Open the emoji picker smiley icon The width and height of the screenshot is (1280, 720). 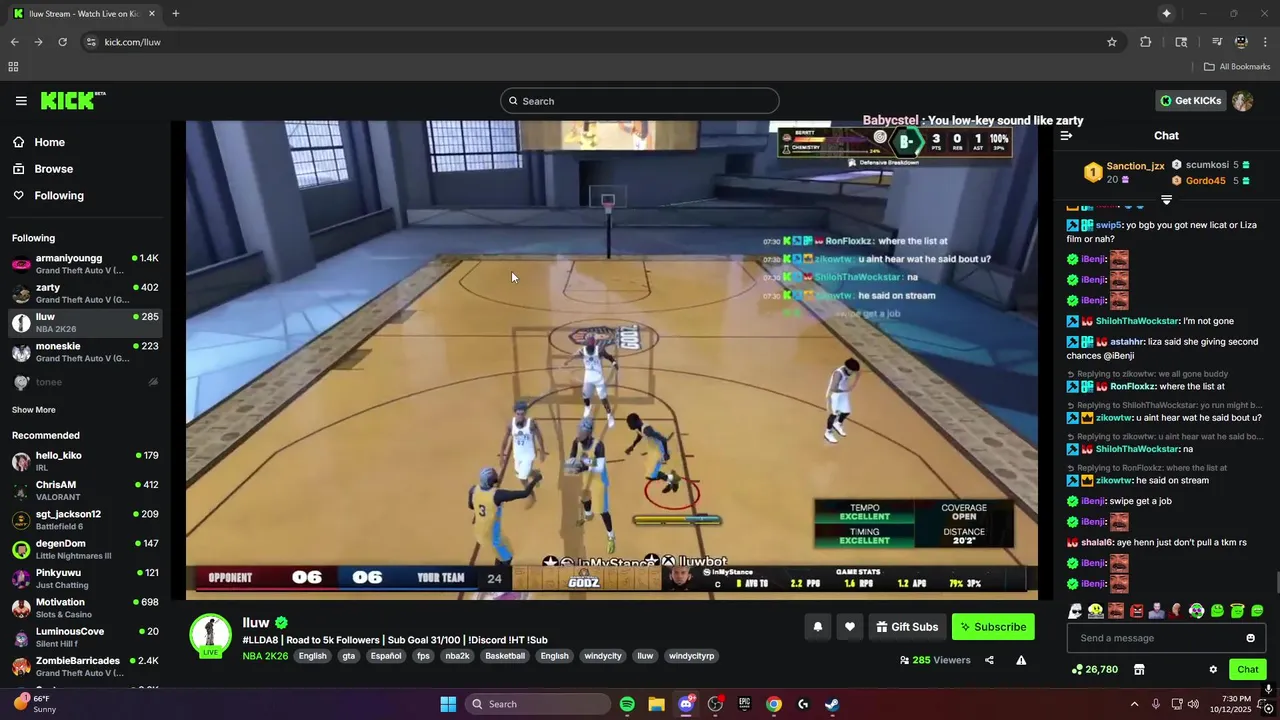(1250, 638)
